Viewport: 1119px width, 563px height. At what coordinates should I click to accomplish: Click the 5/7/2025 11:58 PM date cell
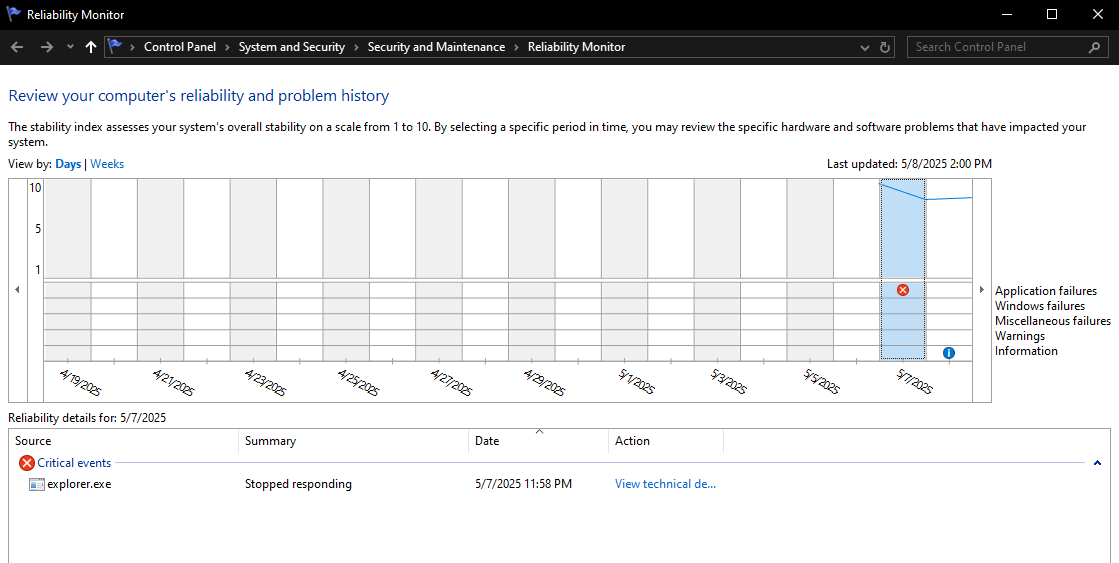click(523, 484)
